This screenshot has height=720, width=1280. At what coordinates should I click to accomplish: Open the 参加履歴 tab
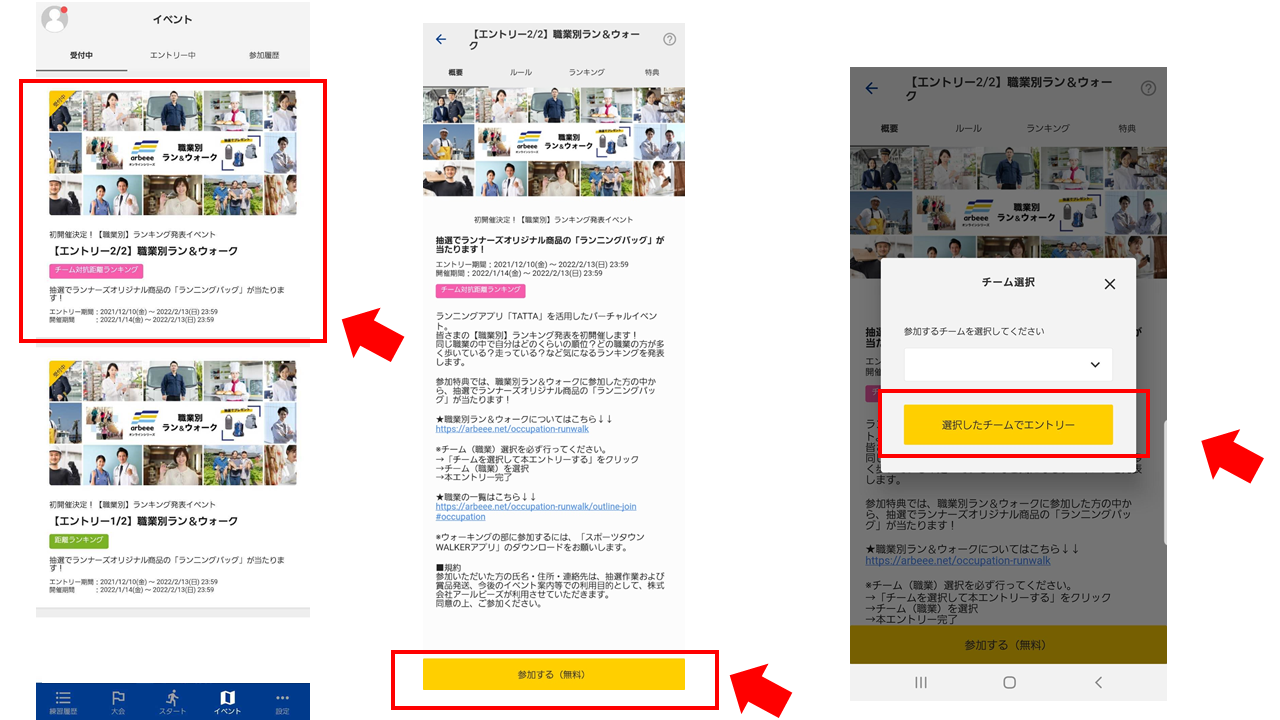[x=264, y=55]
